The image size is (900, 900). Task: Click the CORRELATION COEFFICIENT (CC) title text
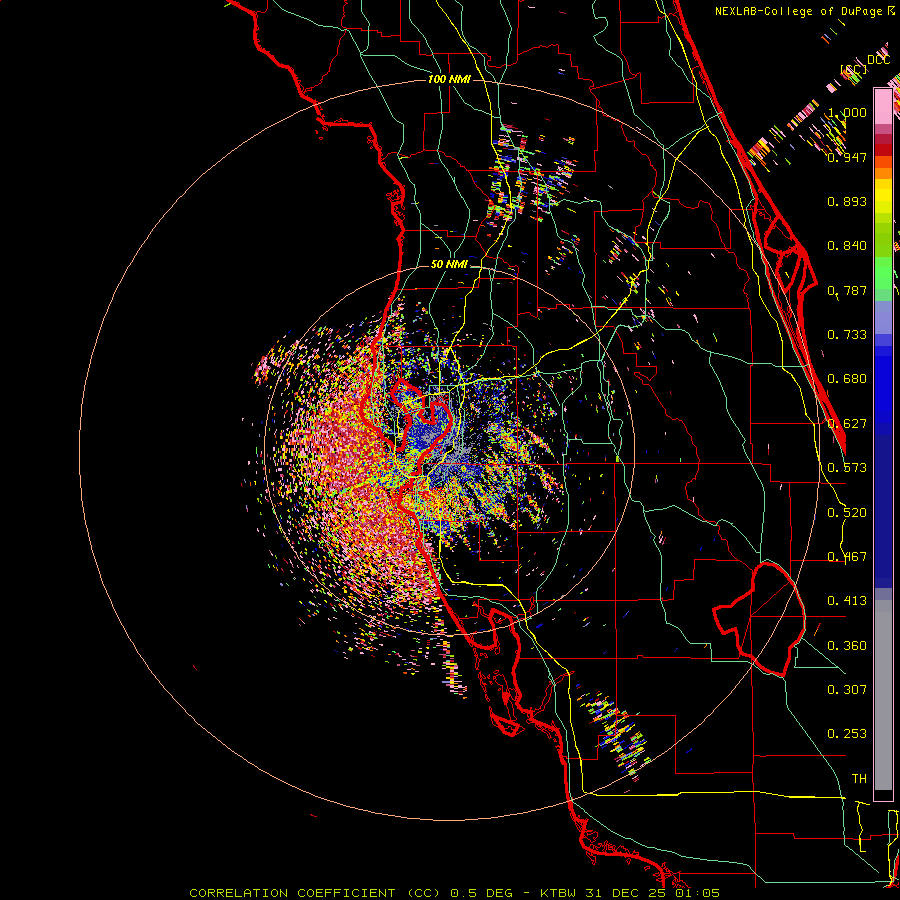(x=315, y=893)
